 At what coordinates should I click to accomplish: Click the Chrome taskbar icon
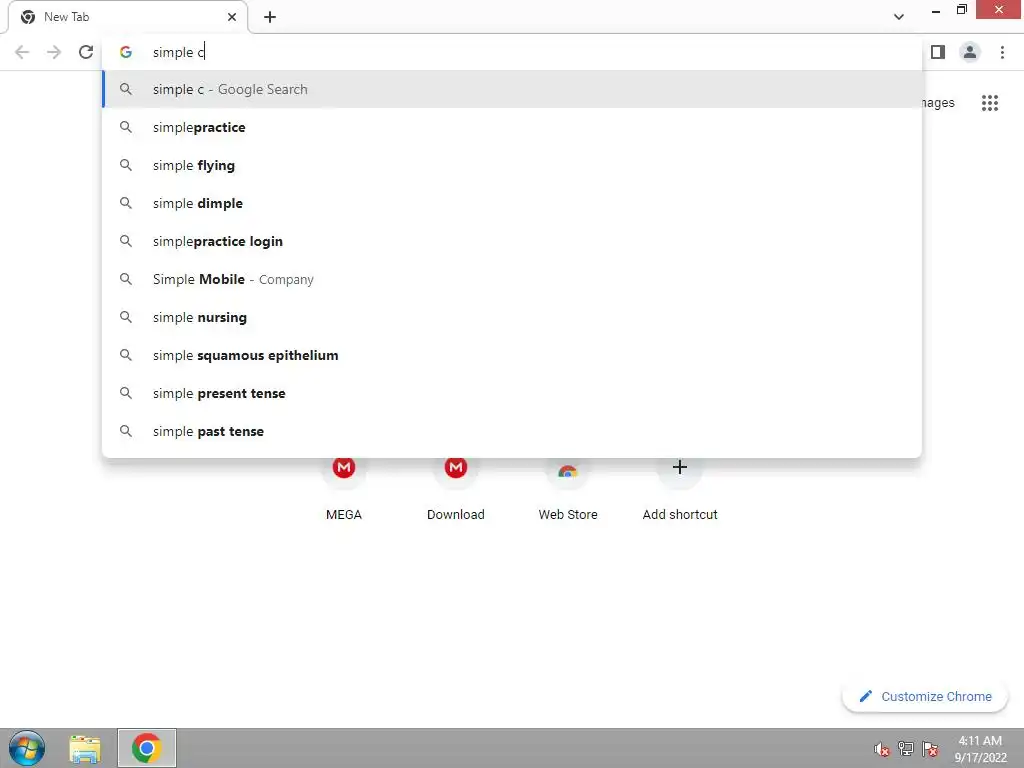(146, 748)
